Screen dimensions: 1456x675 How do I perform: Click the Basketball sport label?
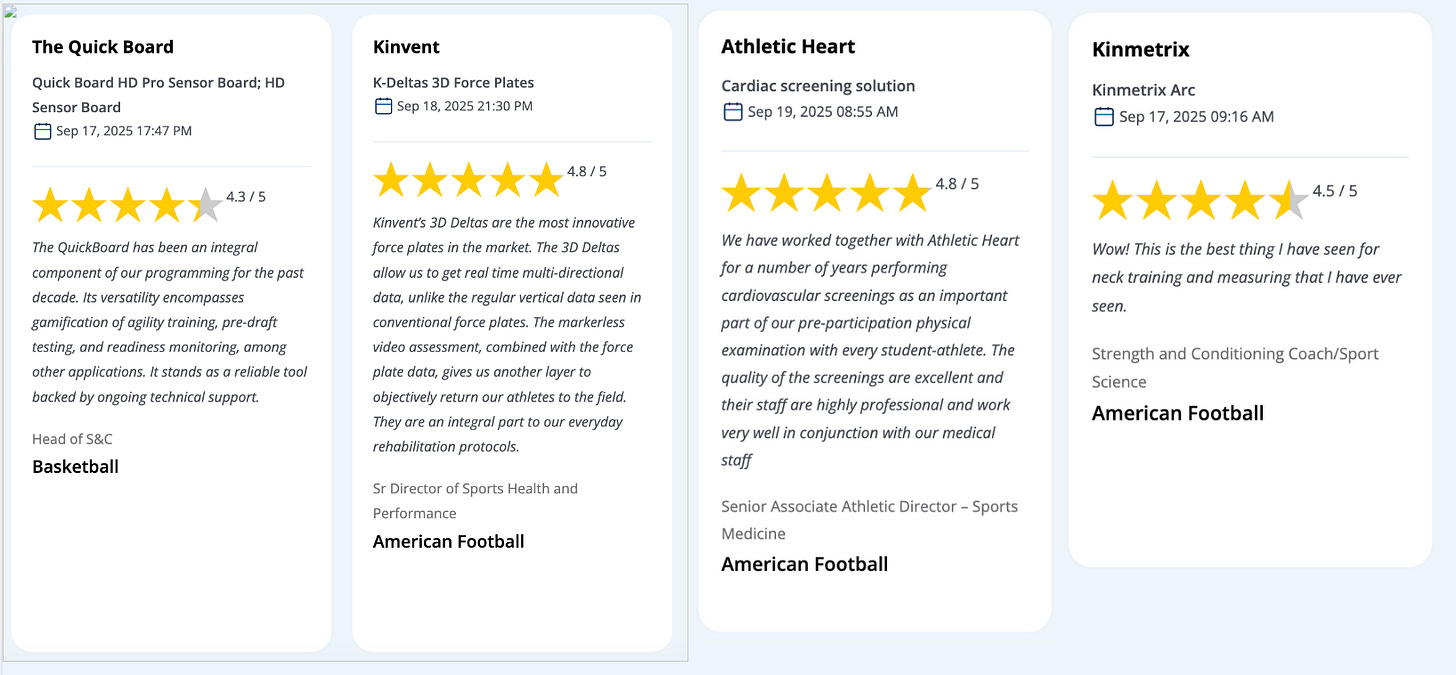tap(75, 466)
